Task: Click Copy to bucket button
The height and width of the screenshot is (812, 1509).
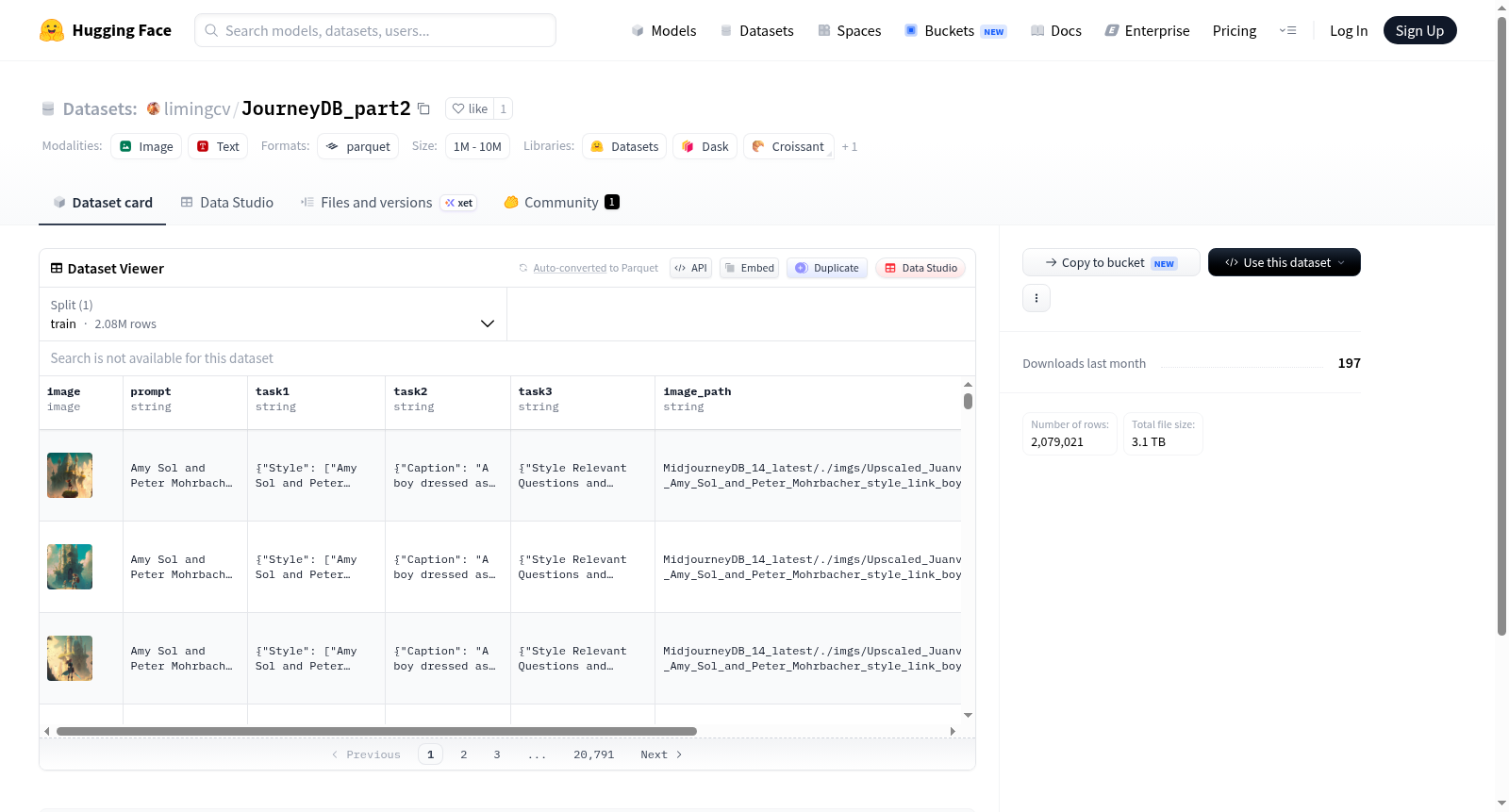Action: point(1111,263)
